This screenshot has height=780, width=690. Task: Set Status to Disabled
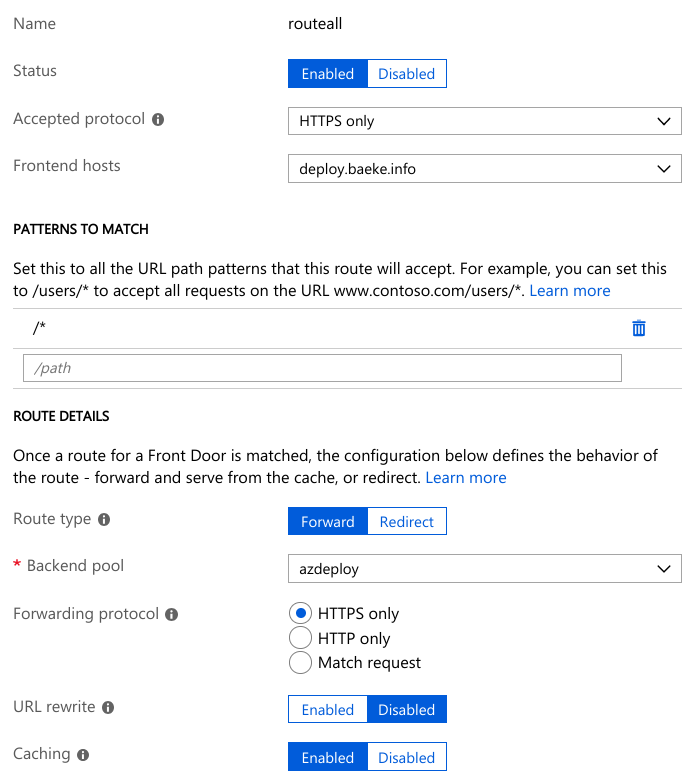[x=406, y=74]
